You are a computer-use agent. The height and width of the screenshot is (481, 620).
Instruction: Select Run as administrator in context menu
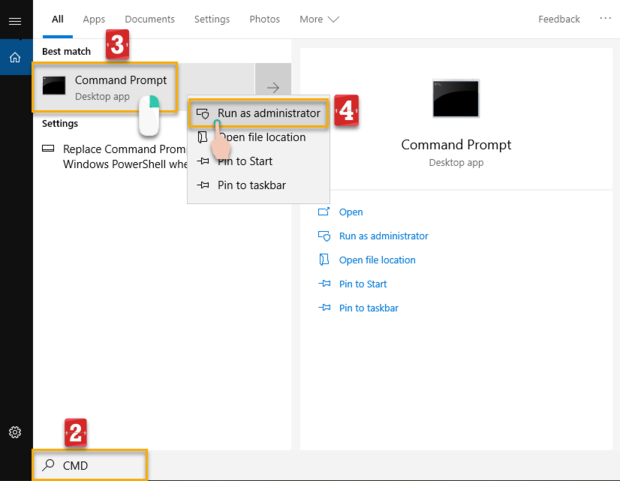click(258, 114)
